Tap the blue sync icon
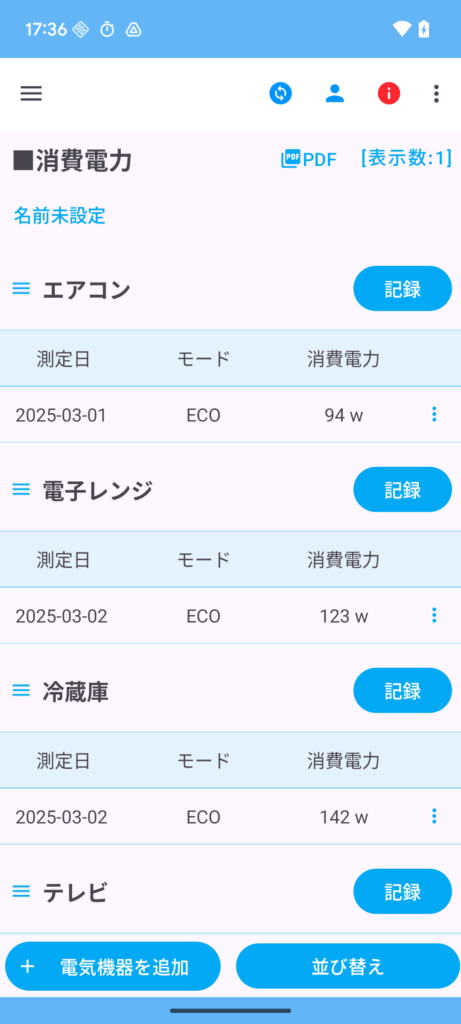This screenshot has width=461, height=1024. pos(281,93)
